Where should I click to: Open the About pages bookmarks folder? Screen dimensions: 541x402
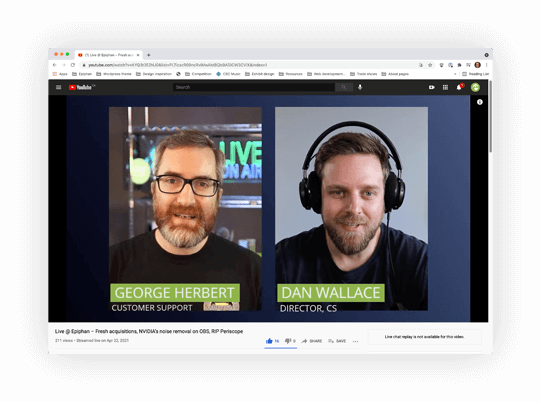395,74
